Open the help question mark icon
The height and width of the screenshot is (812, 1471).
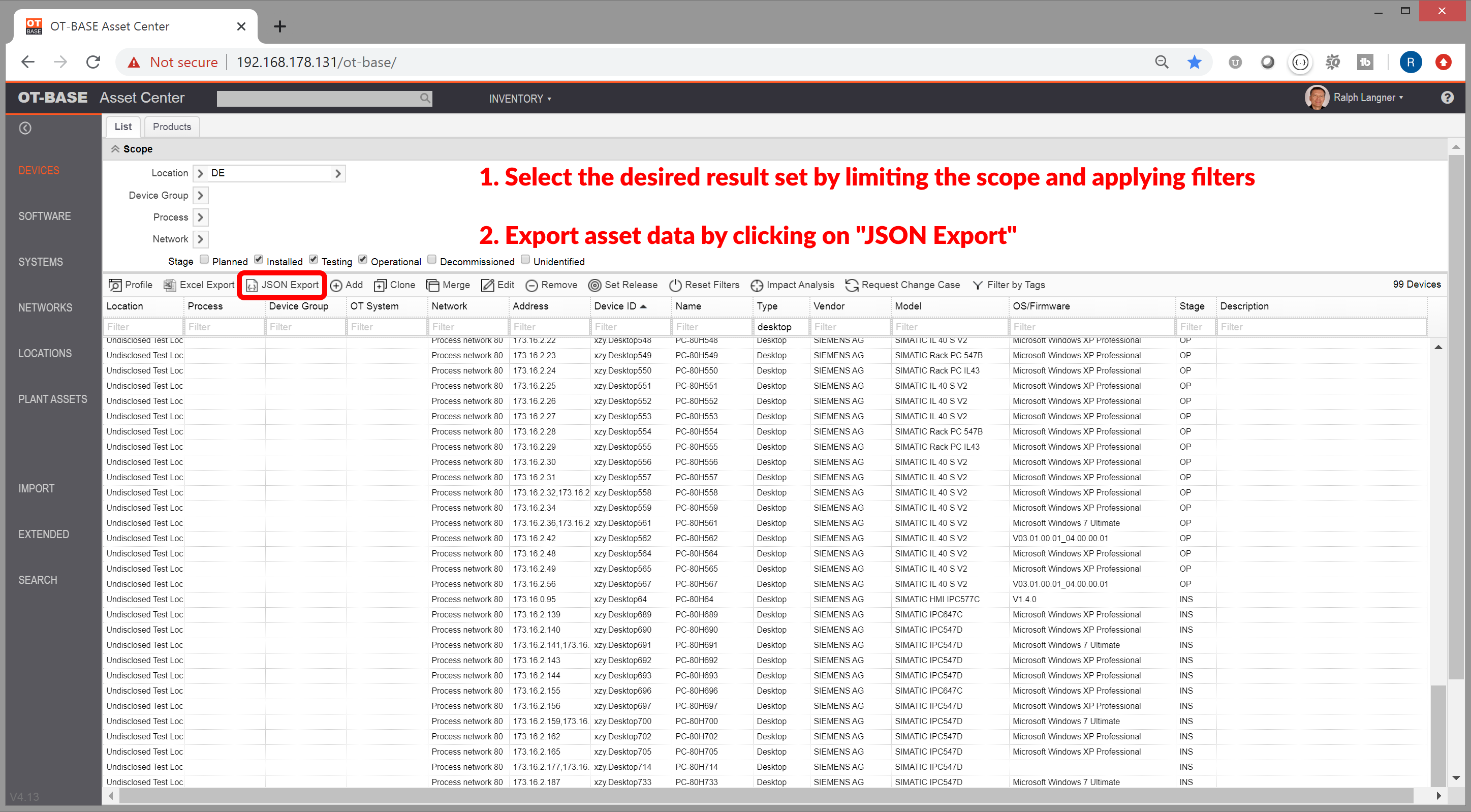(1447, 98)
